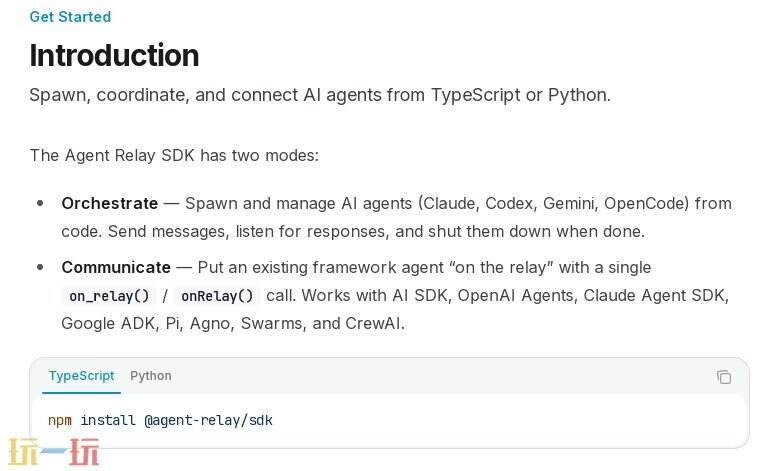Click the @agent-relay/sdk package name

click(208, 420)
